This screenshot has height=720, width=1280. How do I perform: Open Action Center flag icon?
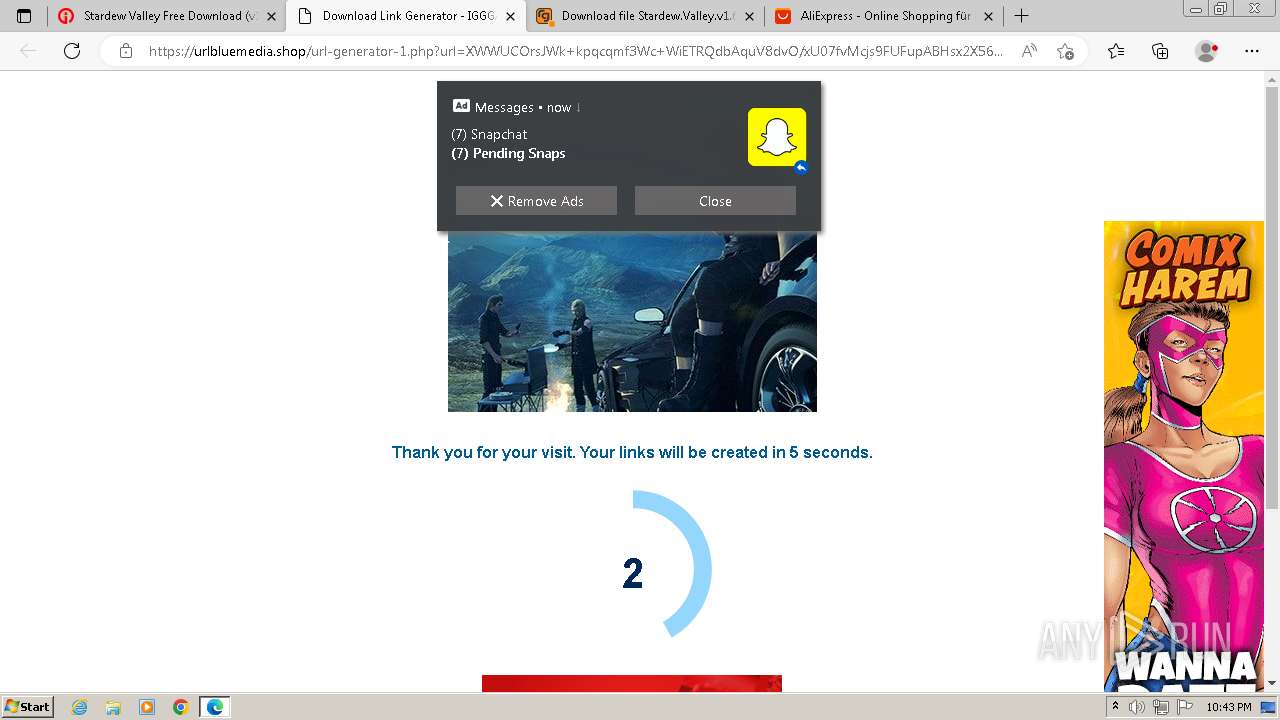coord(1184,707)
